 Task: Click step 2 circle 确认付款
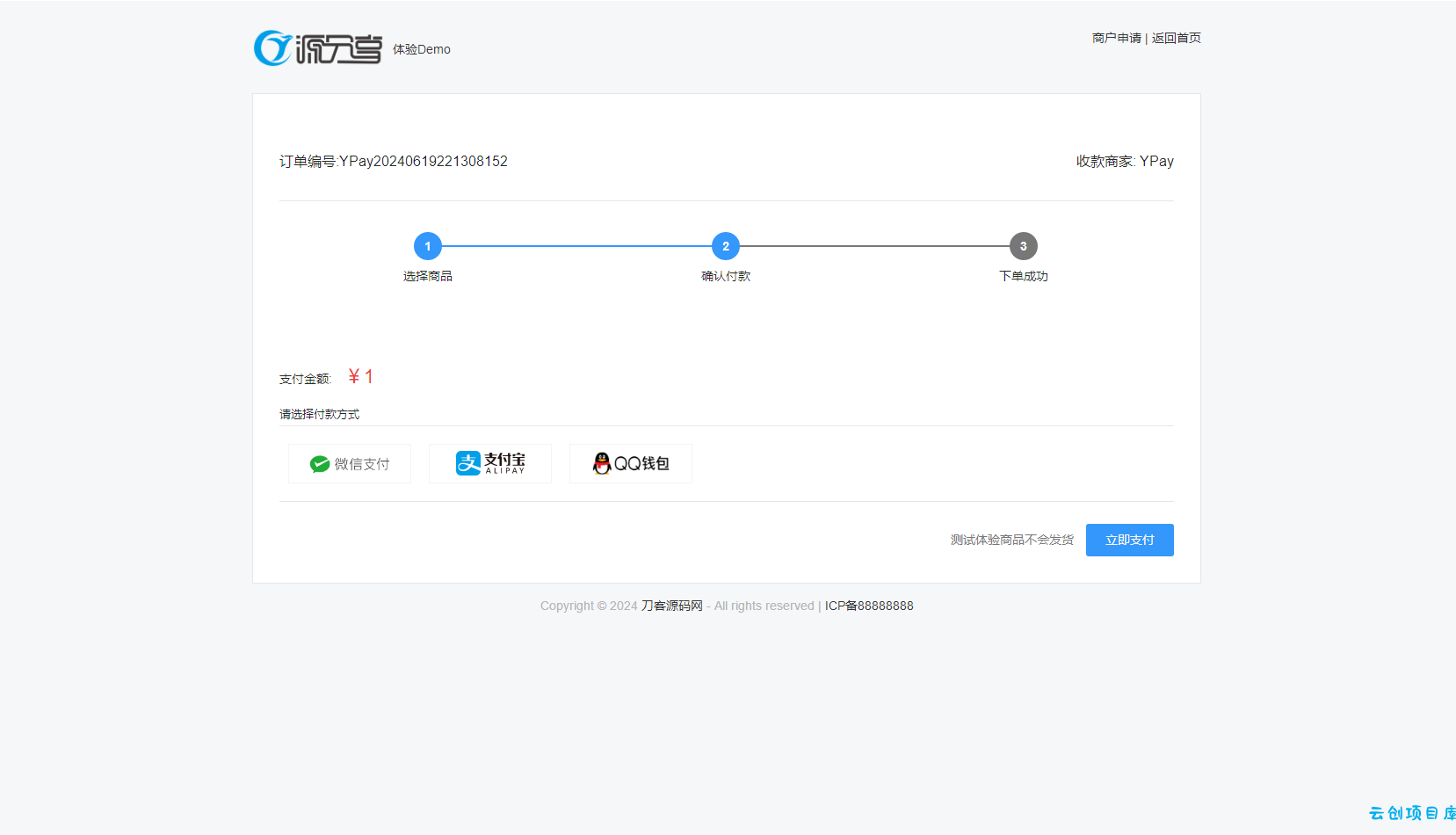[726, 246]
